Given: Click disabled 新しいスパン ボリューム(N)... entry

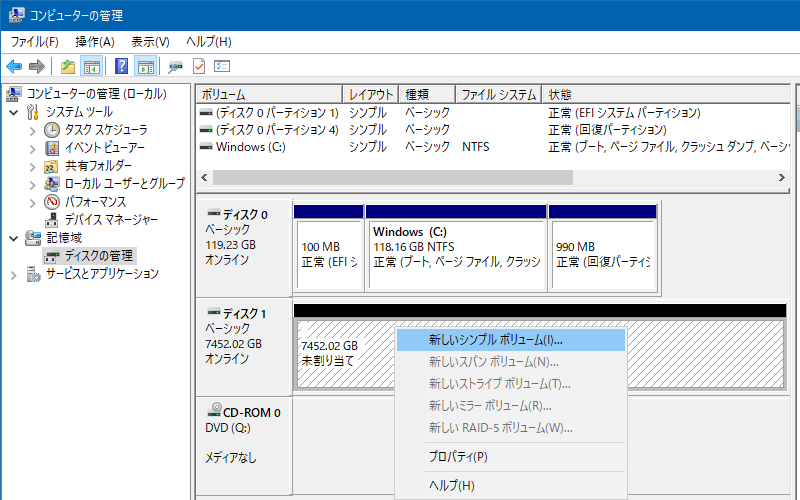Looking at the screenshot, I should click(511, 362).
